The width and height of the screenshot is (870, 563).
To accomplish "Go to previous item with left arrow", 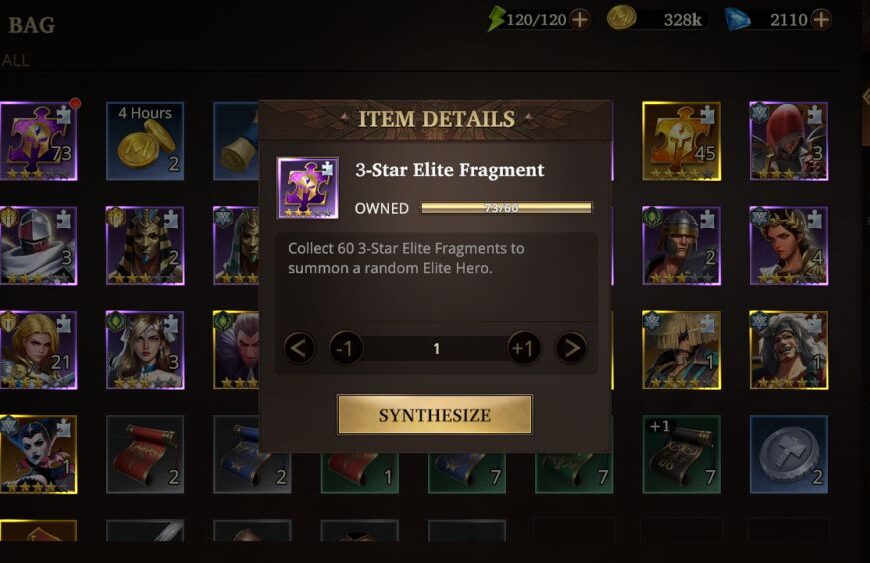I will point(299,348).
